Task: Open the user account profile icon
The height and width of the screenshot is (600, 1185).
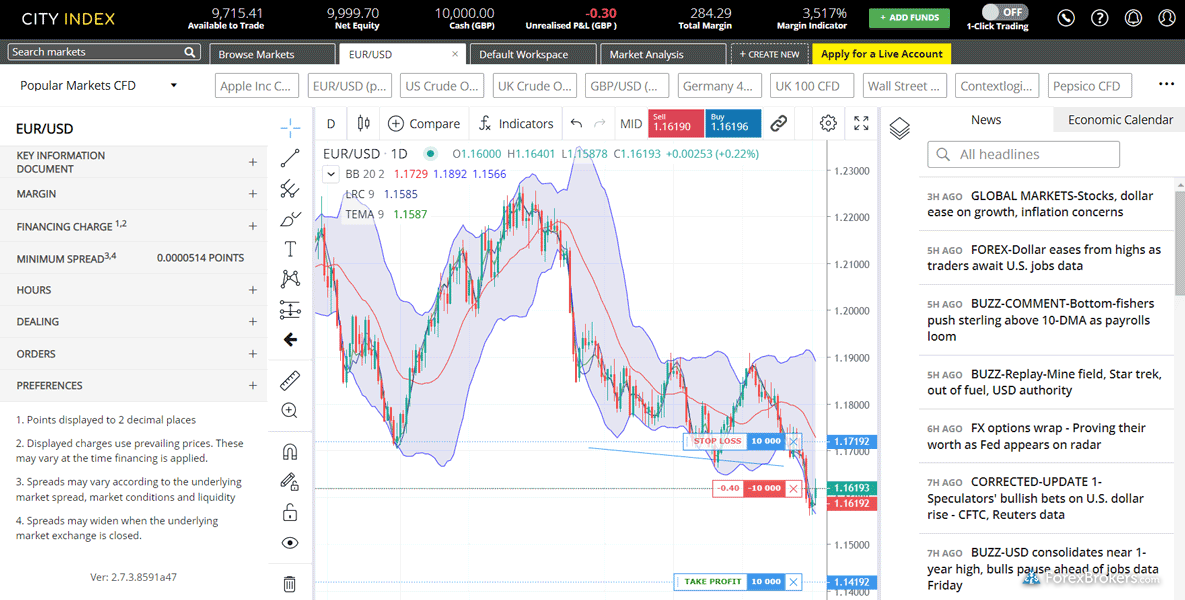Action: 1167,17
